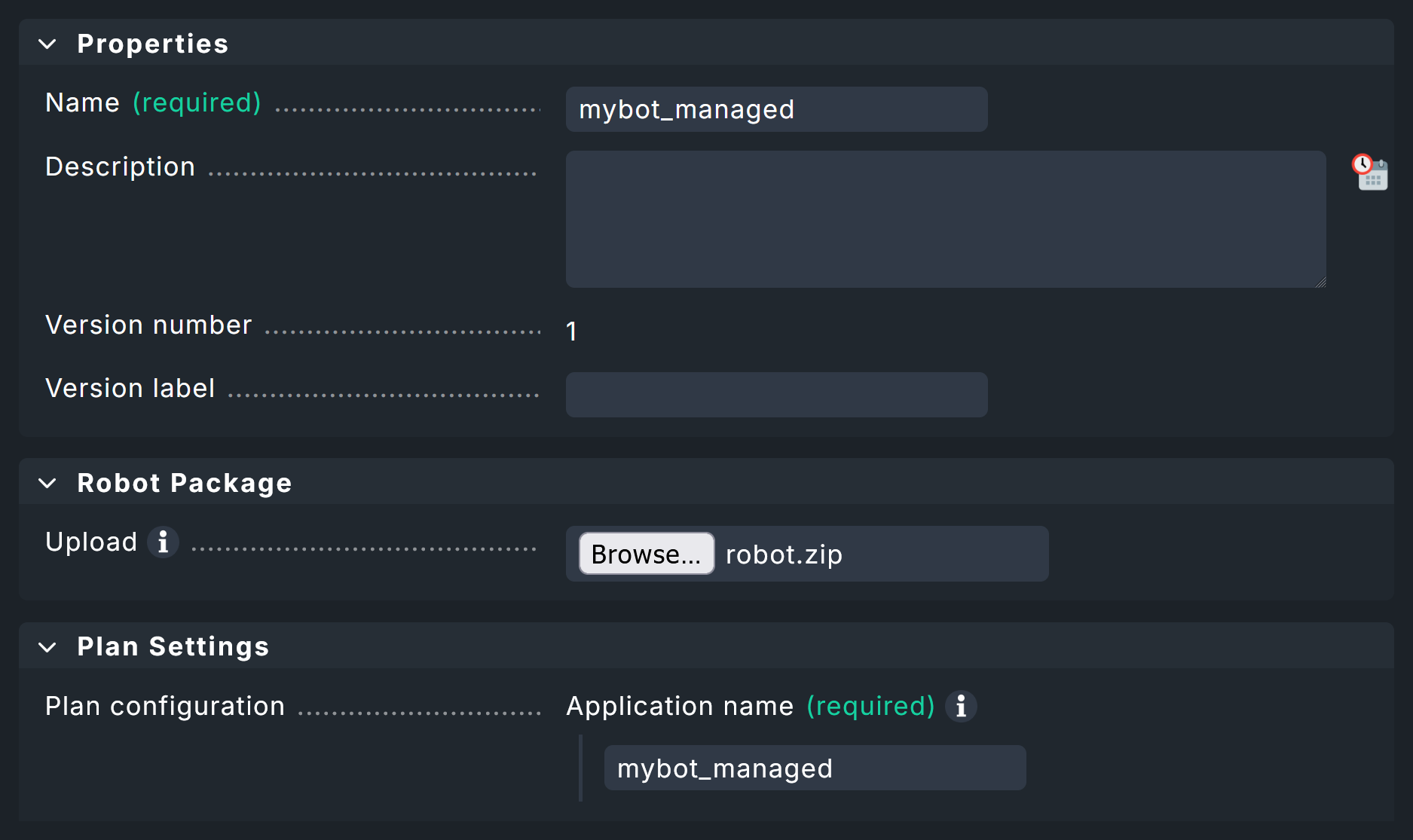Focus the Name field containing mybot_managed
Image resolution: width=1413 pixels, height=840 pixels.
pyautogui.click(x=776, y=110)
